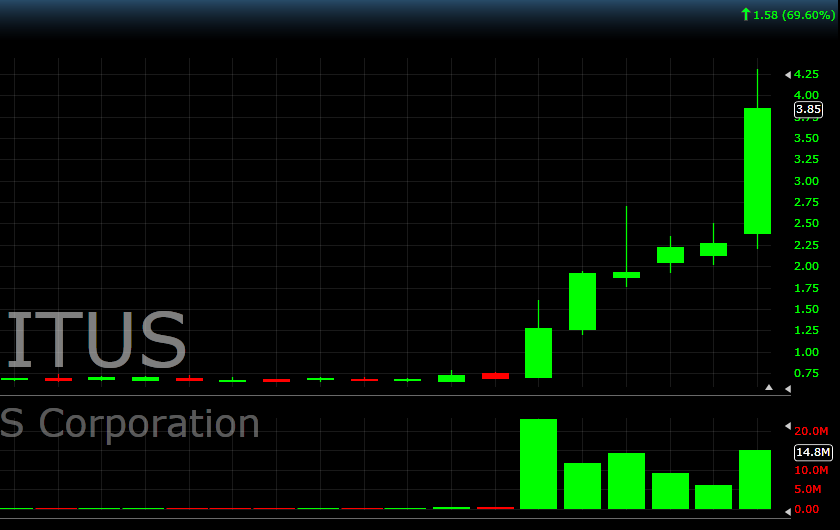
Task: Select the 1.58 (69.60%) change readout
Action: pyautogui.click(x=794, y=15)
